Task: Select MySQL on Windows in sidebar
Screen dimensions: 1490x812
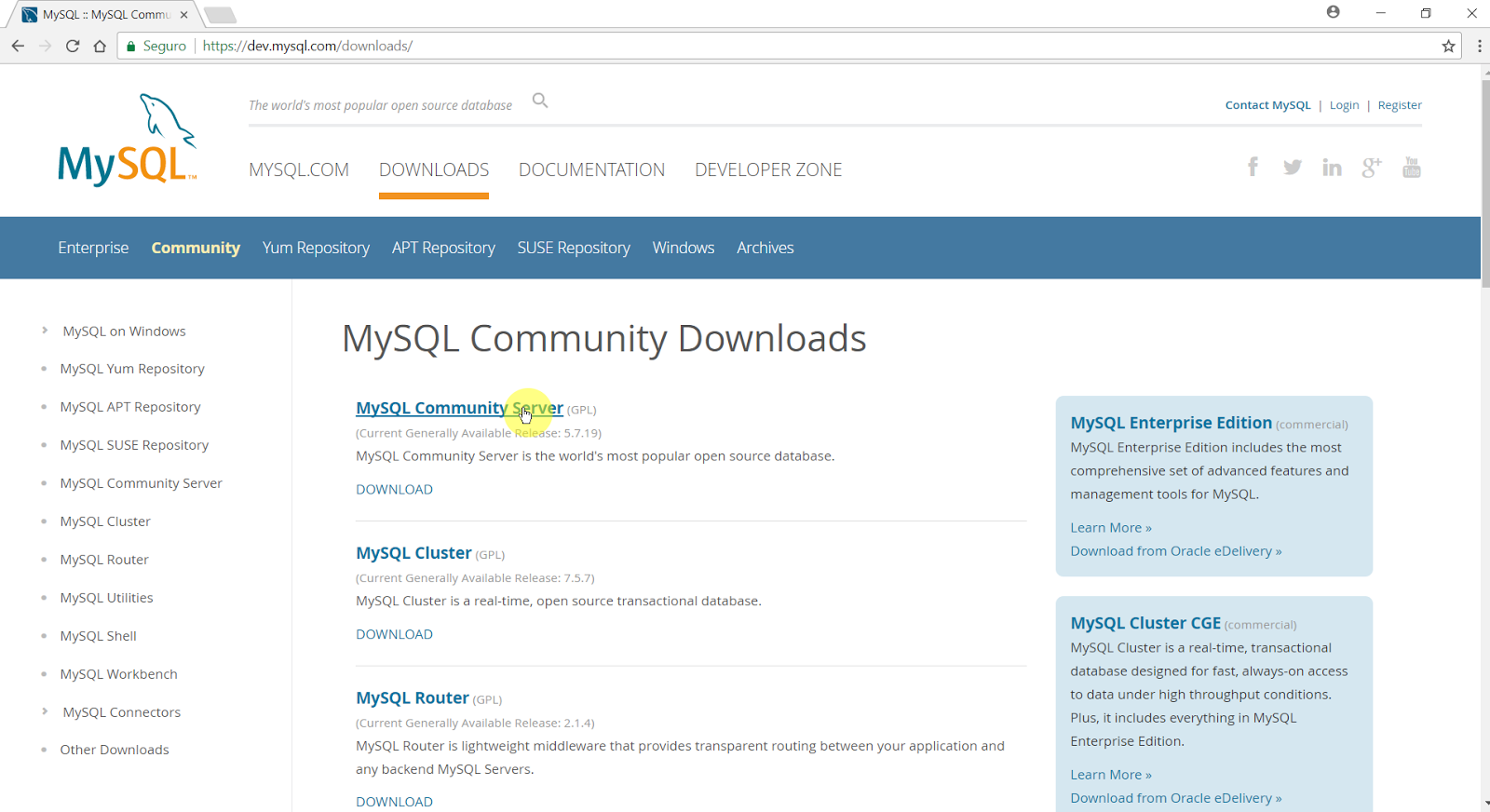Action: 124,332
